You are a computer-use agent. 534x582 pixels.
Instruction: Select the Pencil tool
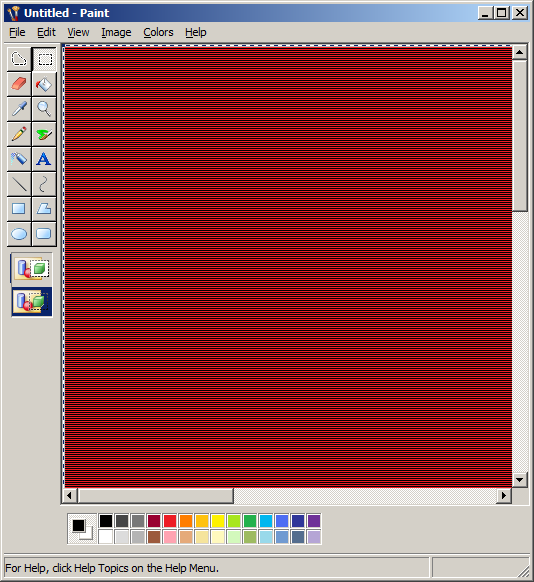19,134
